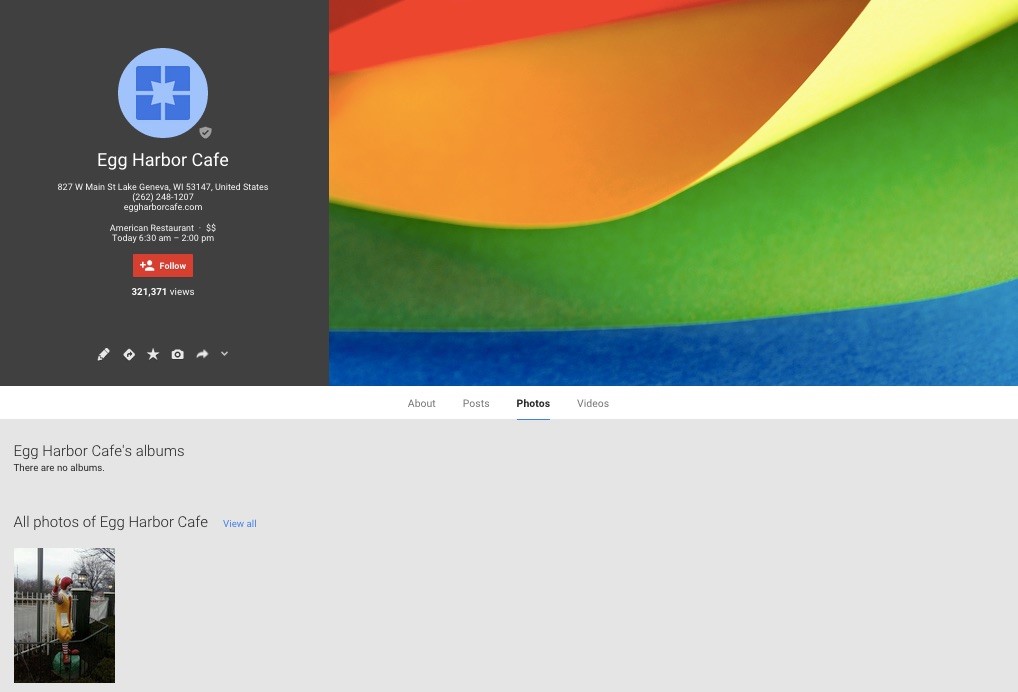The height and width of the screenshot is (692, 1018).
Task: Open directions via the diamond arrow icon
Action: coord(129,354)
